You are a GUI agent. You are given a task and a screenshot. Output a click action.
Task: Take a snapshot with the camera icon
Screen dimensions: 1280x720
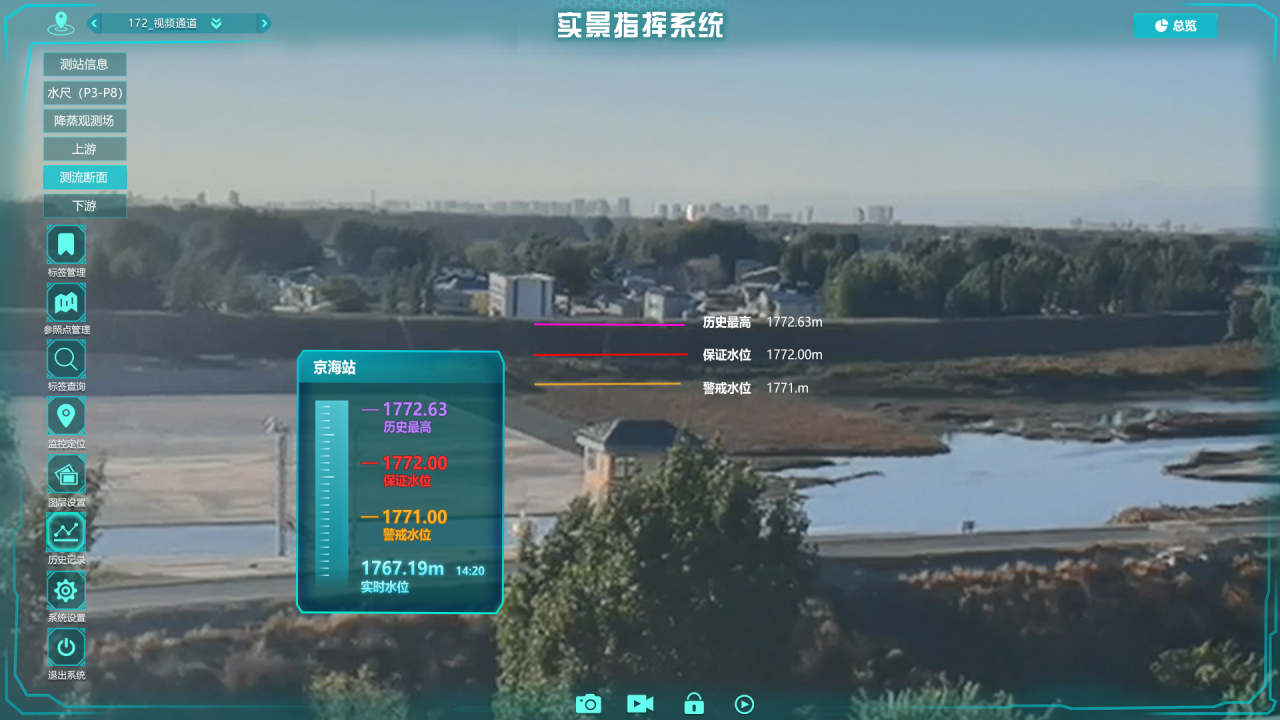(588, 703)
